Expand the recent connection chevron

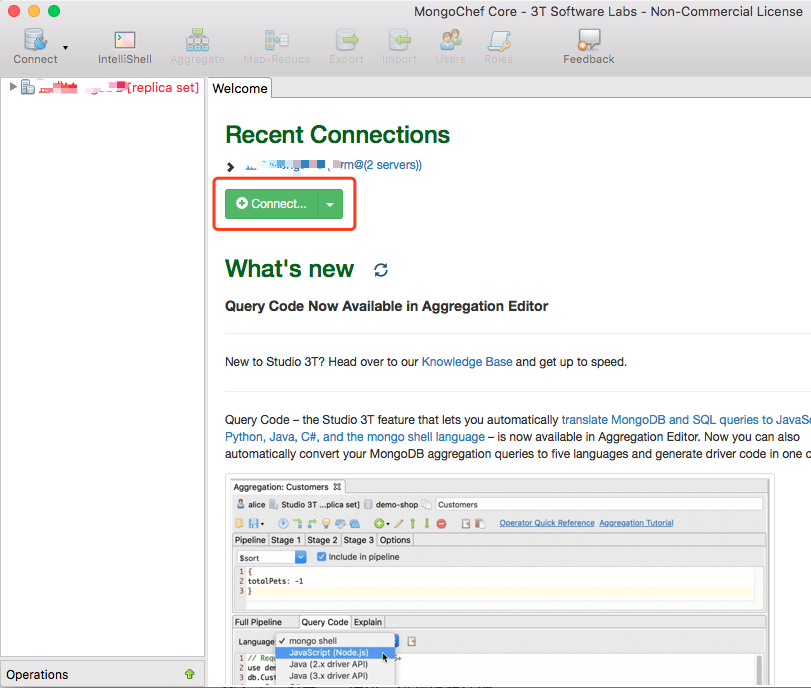tap(231, 167)
